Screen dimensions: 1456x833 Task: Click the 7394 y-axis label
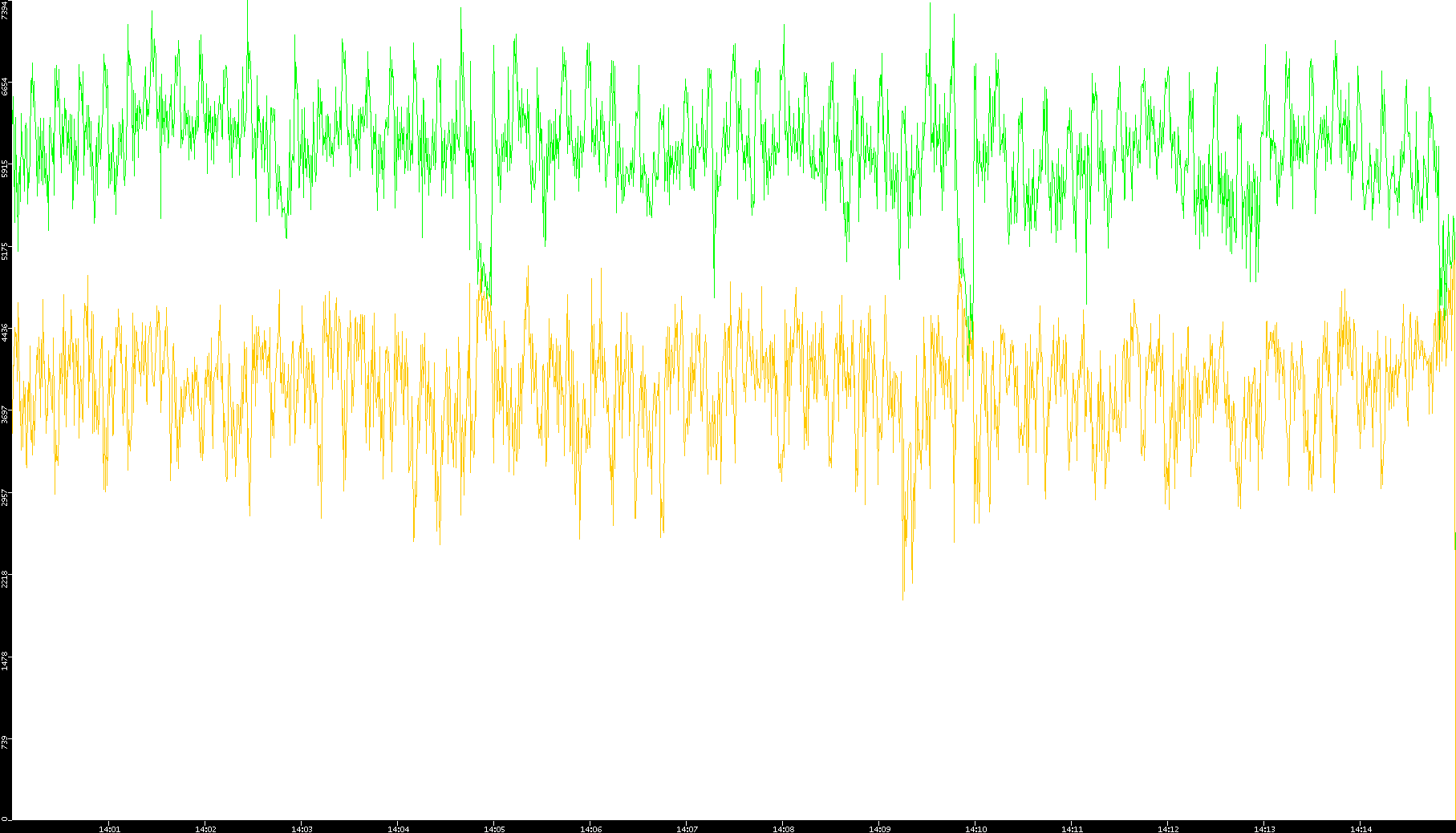tap(6, 10)
